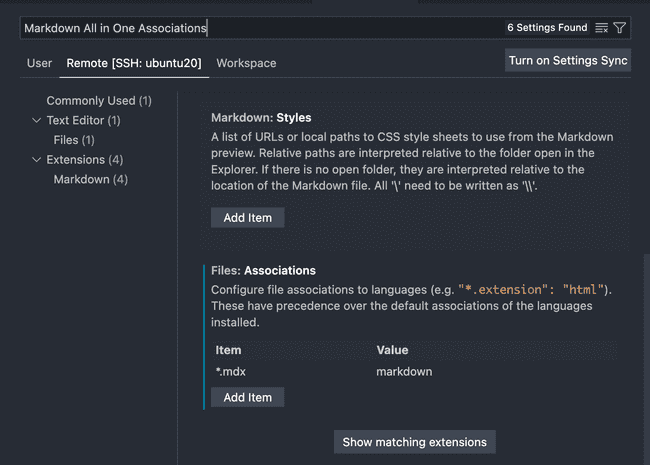Open the settings filter funnel menu
Viewport: 650px width, 465px height.
[620, 28]
